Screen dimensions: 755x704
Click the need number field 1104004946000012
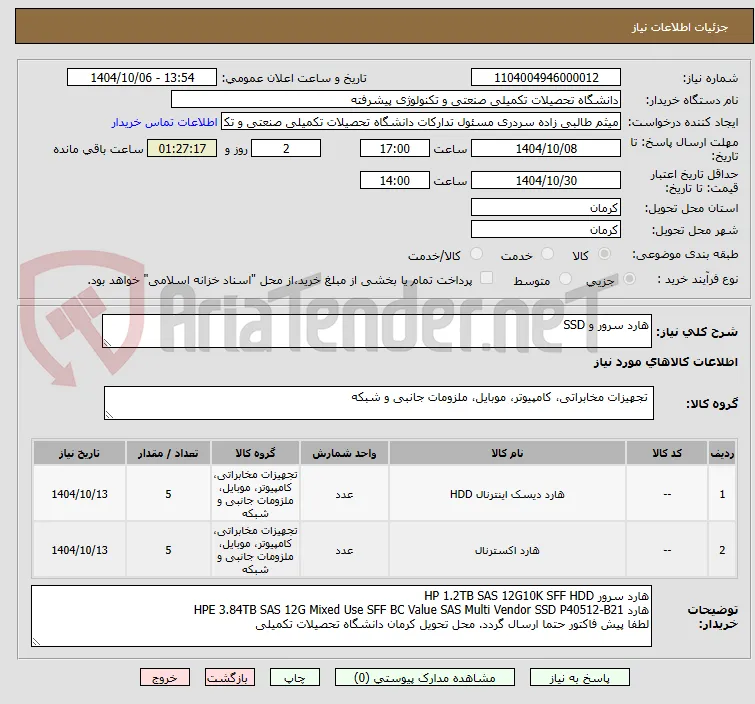click(546, 78)
